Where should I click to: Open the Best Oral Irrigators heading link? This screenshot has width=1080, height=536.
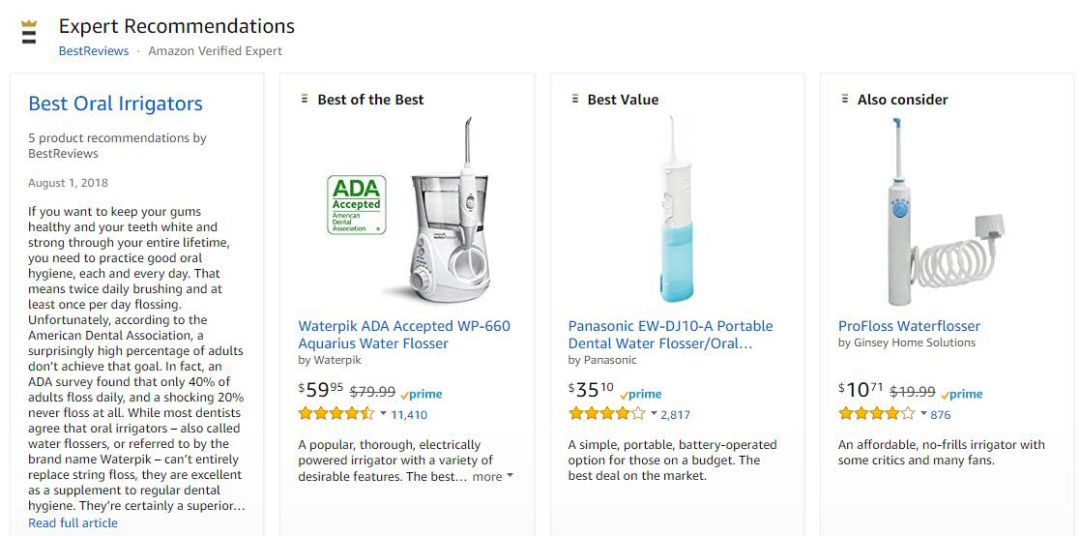pyautogui.click(x=115, y=104)
